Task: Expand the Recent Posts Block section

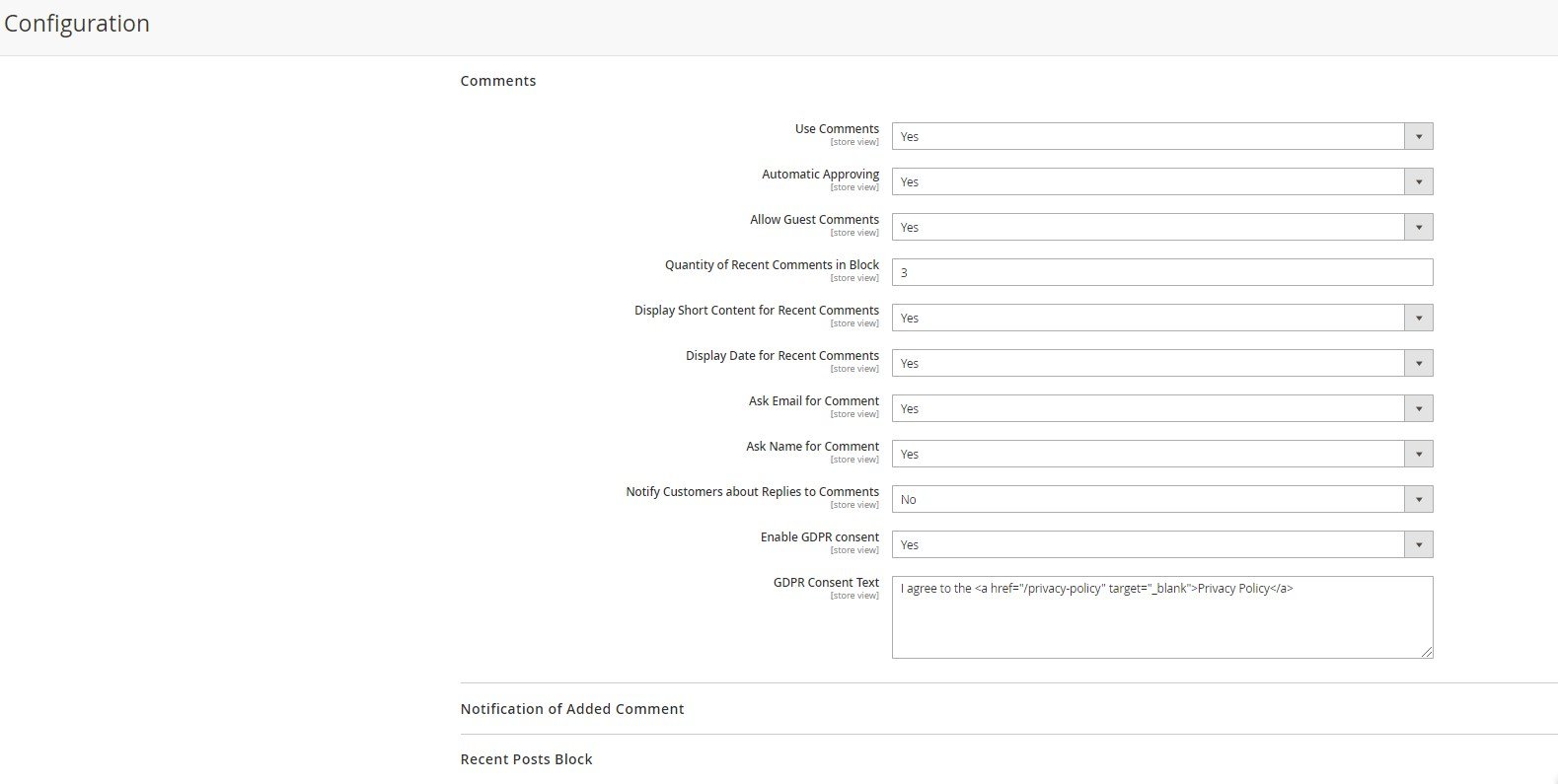Action: [x=526, y=759]
